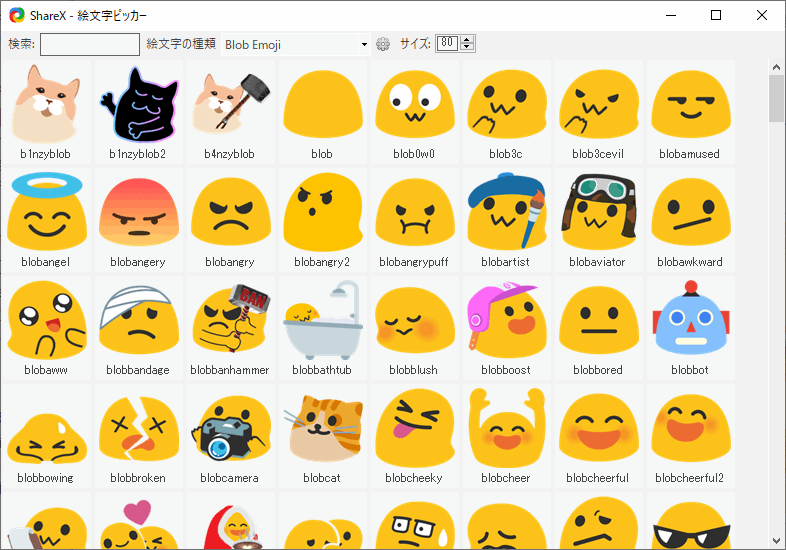Click the emoji search input field

point(90,44)
